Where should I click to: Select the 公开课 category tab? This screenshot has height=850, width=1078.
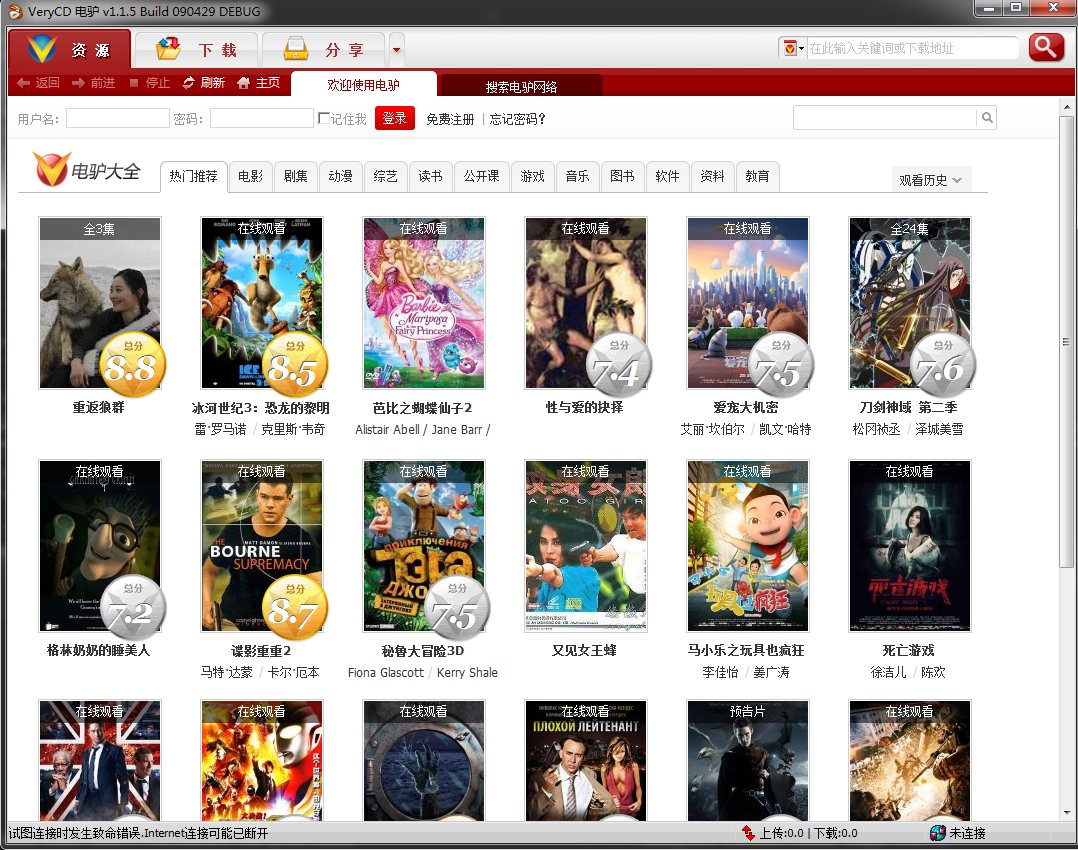pyautogui.click(x=481, y=176)
